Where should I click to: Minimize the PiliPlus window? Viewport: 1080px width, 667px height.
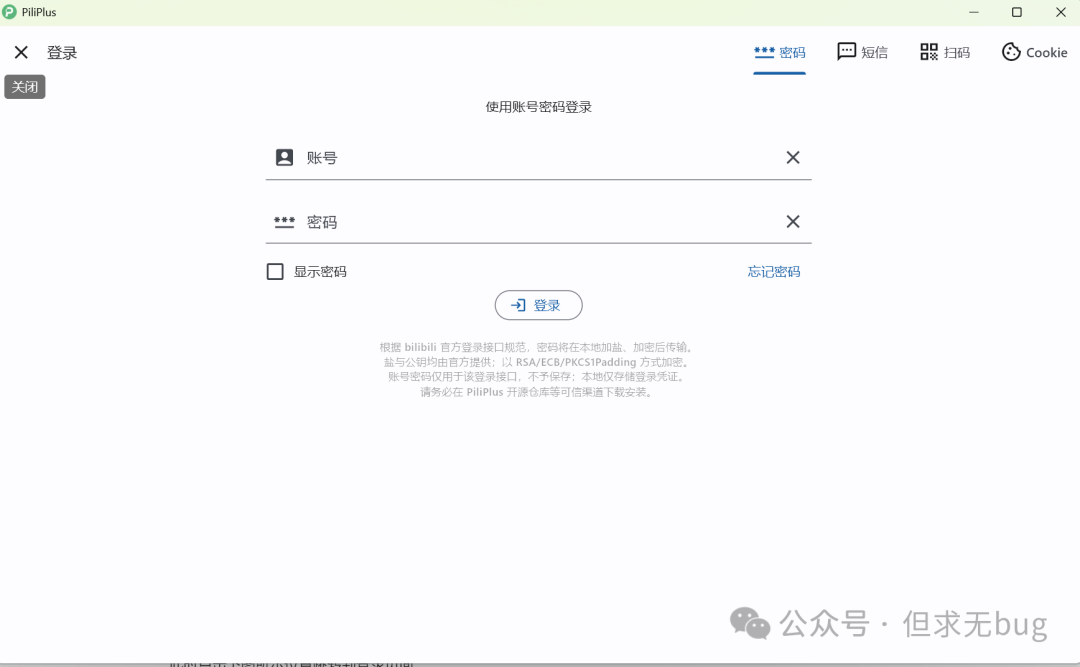973,12
